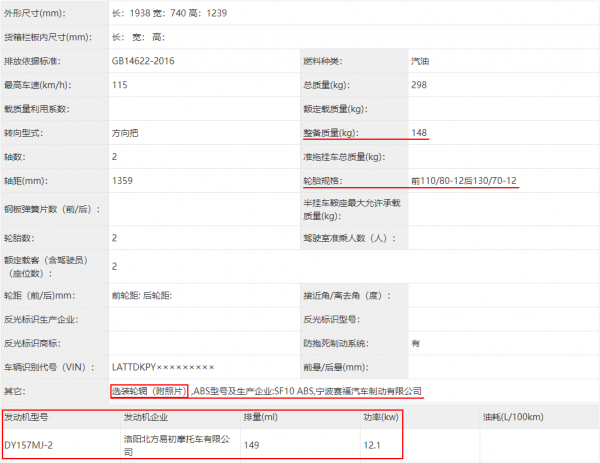Select the 轮胎数 label

(19, 238)
